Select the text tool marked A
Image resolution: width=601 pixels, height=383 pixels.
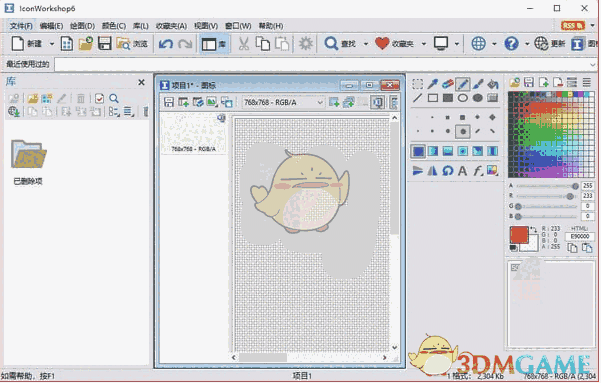(x=463, y=170)
